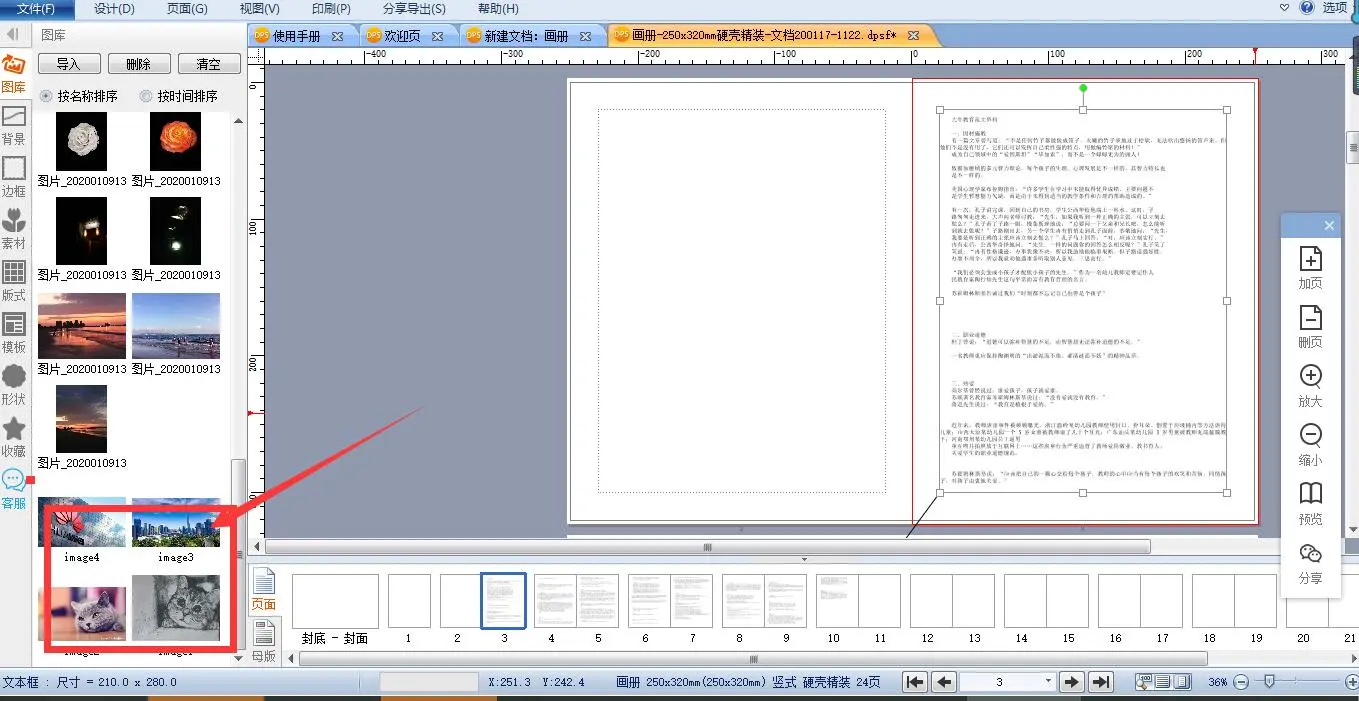This screenshot has width=1359, height=701.
Task: Click the zoom slider handle in status bar
Action: [1269, 682]
